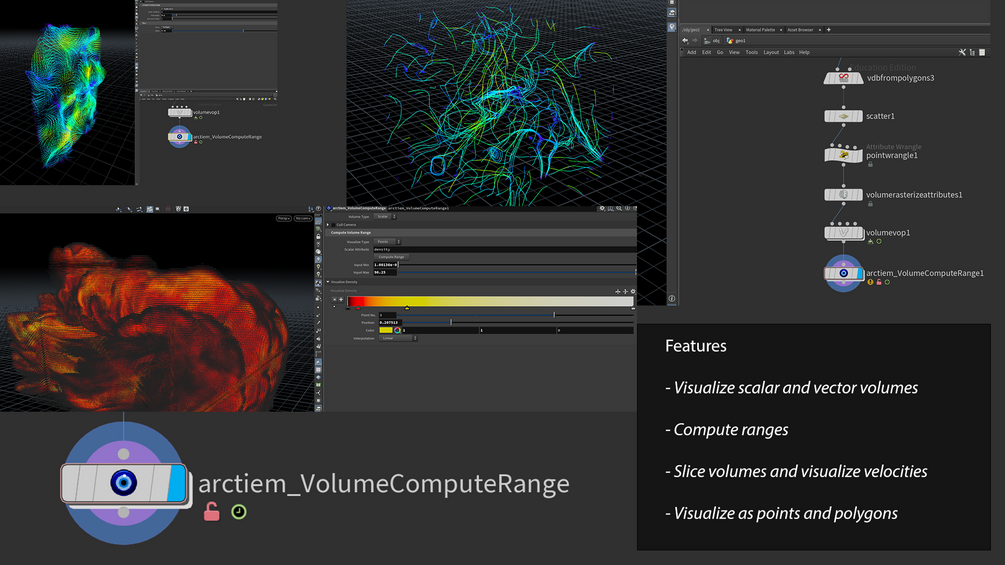Viewport: 1005px width, 565px height.
Task: Click the Compute Range button
Action: (x=391, y=257)
